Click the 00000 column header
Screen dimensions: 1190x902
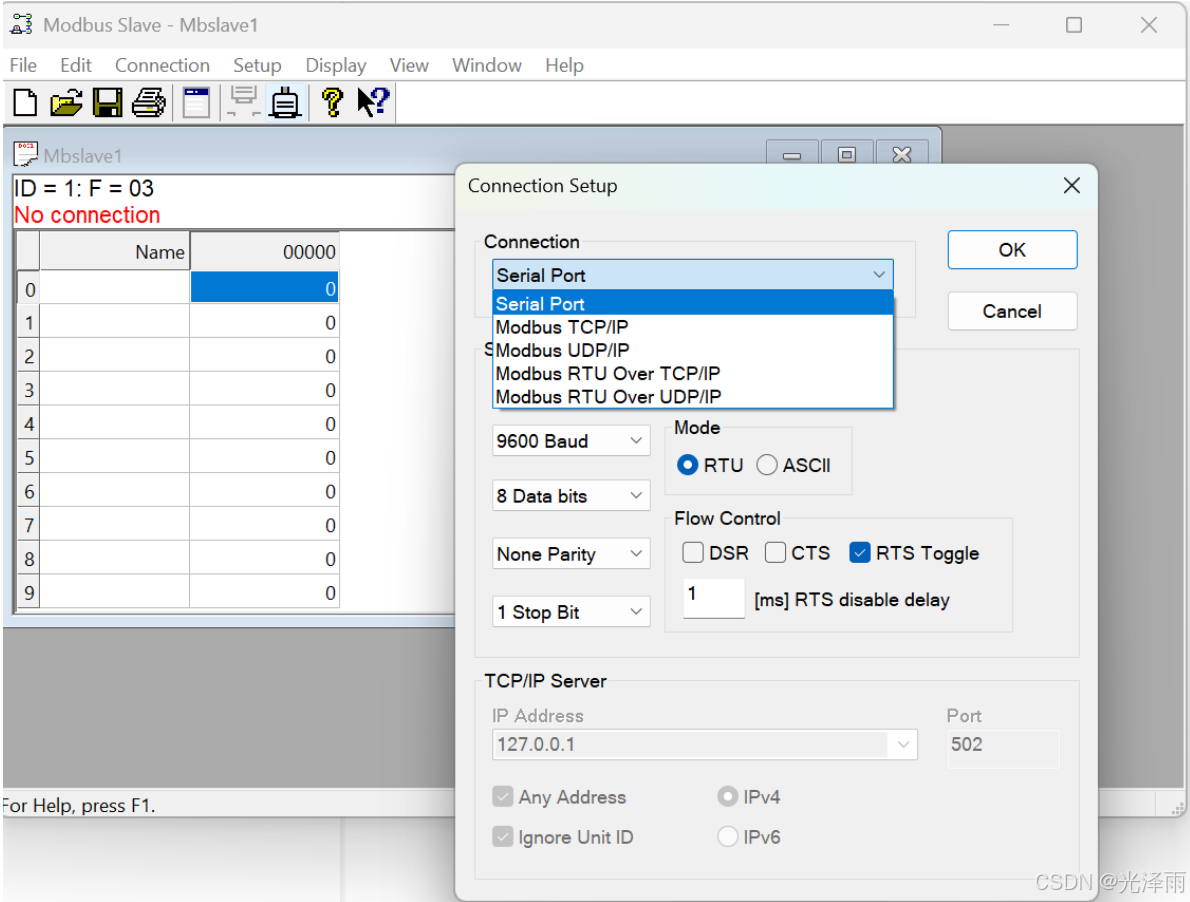pos(264,251)
